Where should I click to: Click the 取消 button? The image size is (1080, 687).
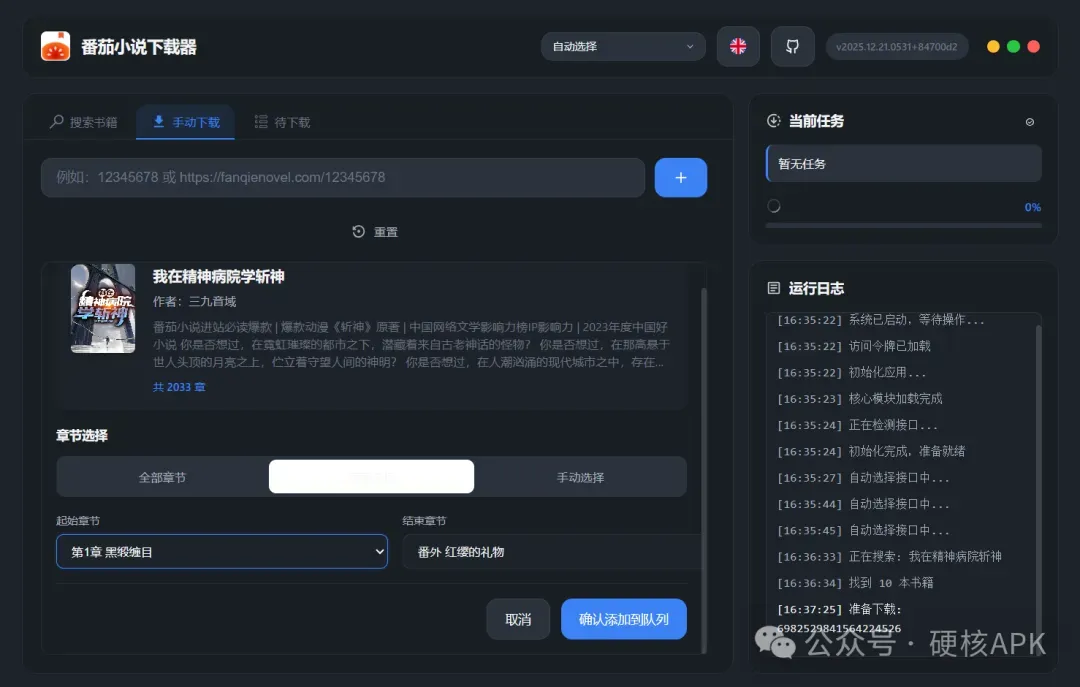pos(518,619)
